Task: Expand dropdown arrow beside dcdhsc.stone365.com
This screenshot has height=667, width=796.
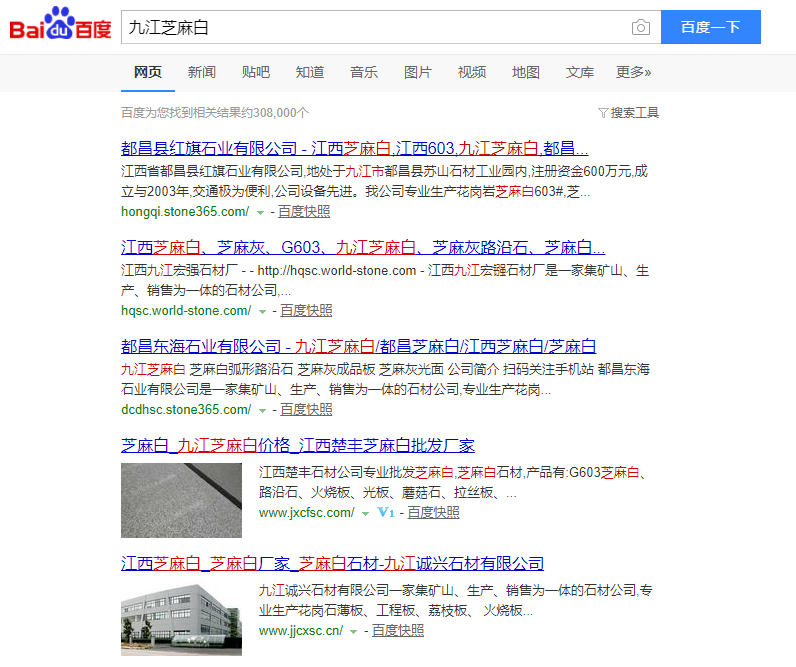Action: (x=262, y=410)
